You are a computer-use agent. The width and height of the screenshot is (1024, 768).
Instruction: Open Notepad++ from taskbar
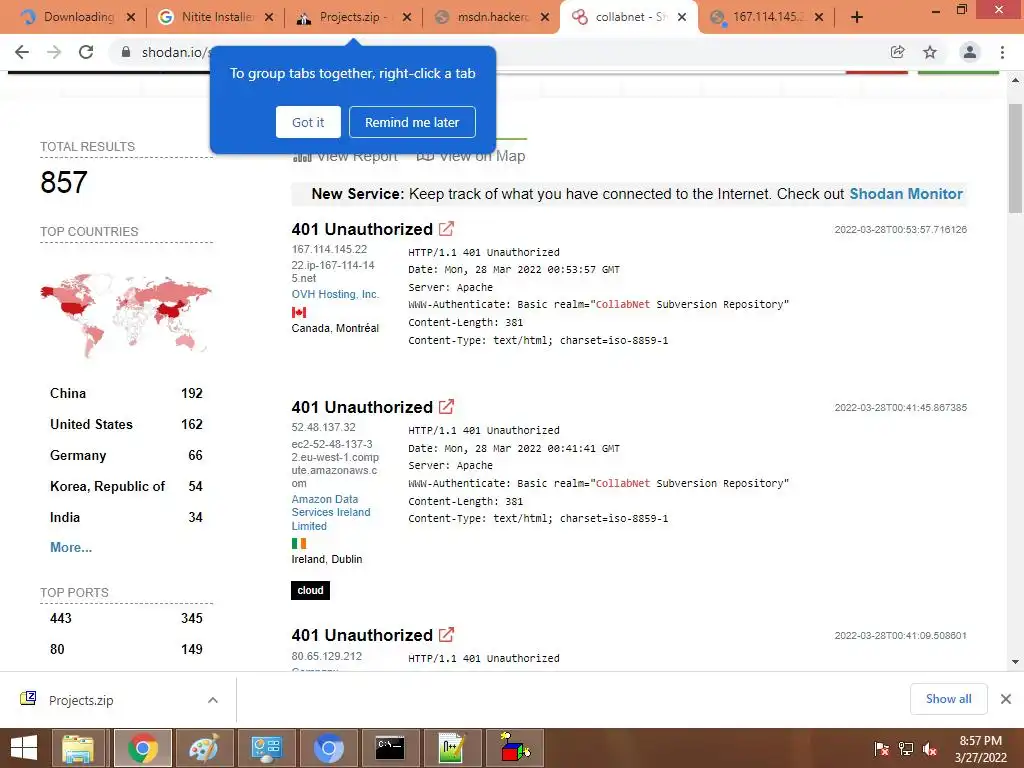(452, 748)
